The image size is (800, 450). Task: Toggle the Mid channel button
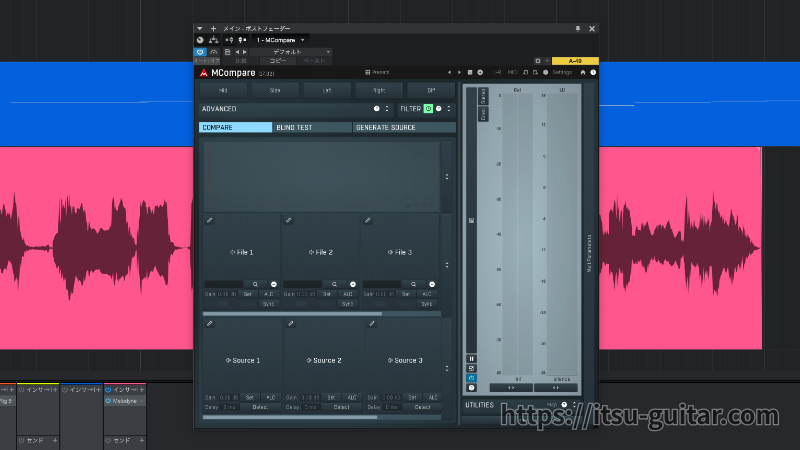click(223, 90)
